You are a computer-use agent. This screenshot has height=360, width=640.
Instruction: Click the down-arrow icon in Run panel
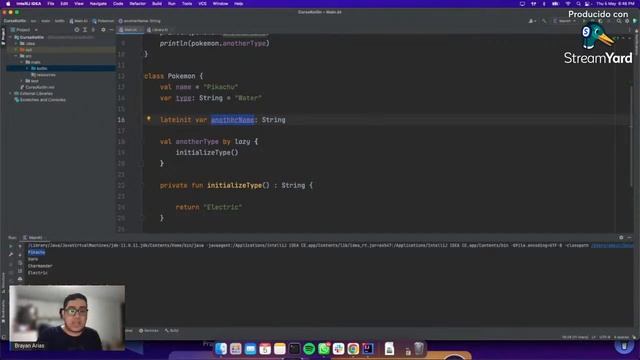pos(20,254)
